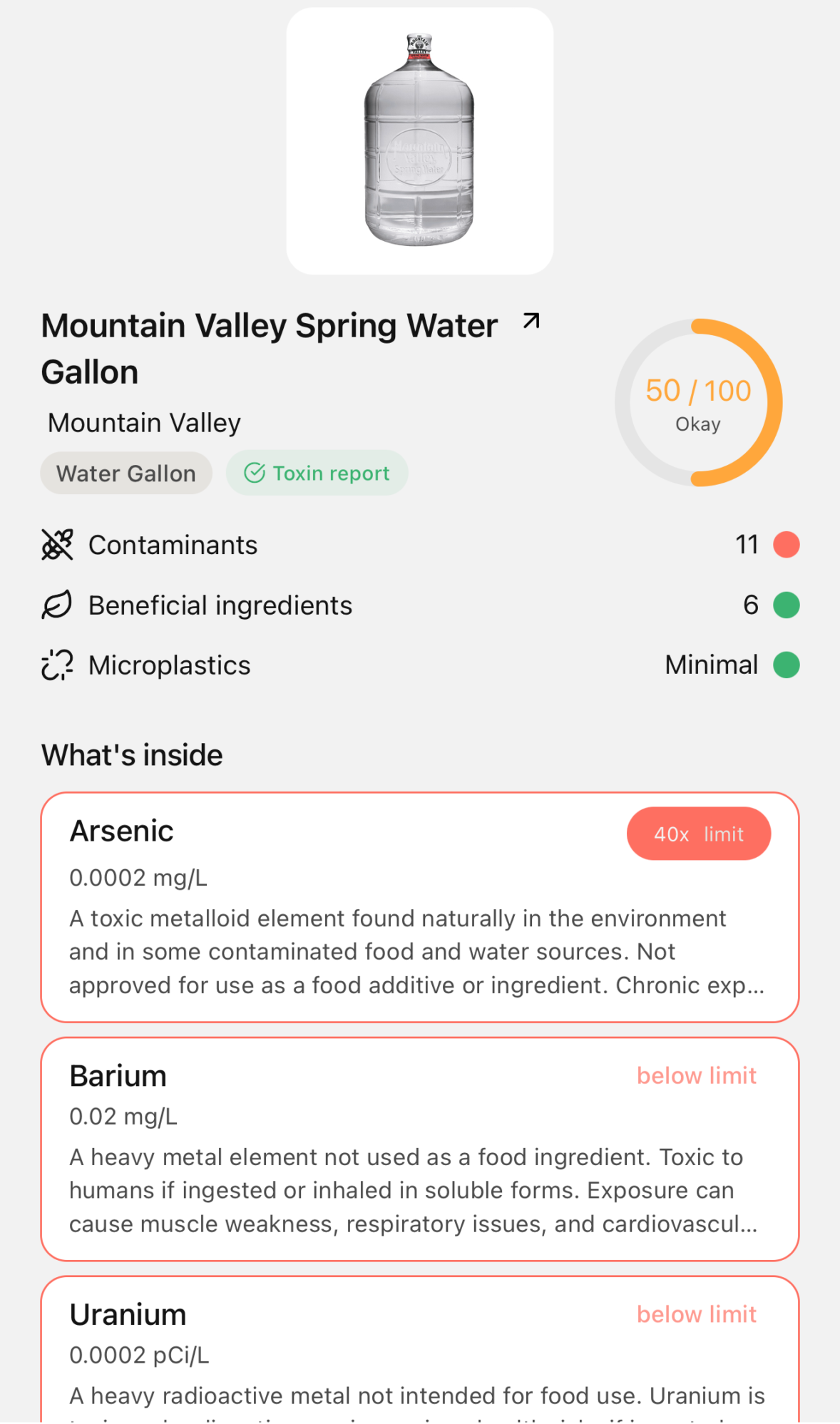This screenshot has height=1424, width=840.
Task: Open the Toxin report badge
Action: [x=317, y=473]
